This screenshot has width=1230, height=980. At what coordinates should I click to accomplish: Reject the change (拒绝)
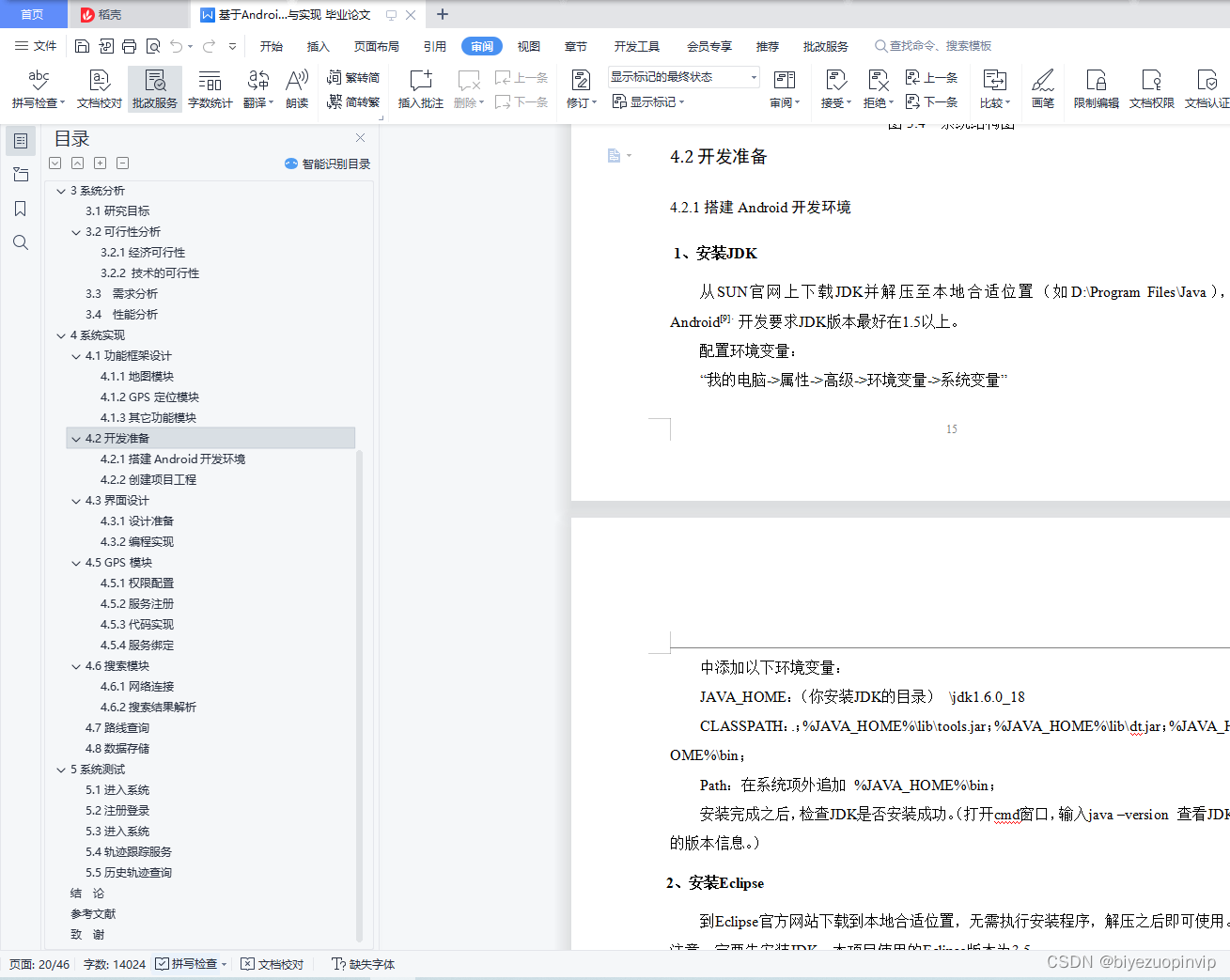tap(878, 89)
